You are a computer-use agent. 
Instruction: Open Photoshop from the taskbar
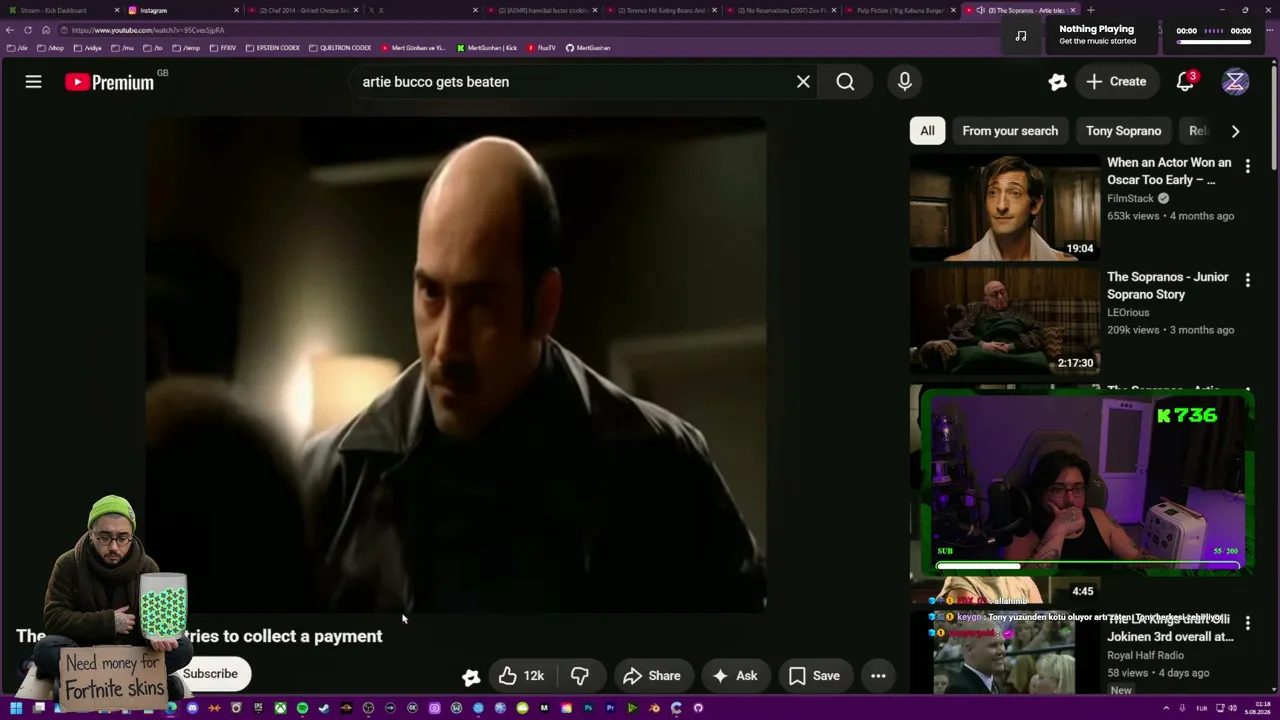tap(588, 708)
